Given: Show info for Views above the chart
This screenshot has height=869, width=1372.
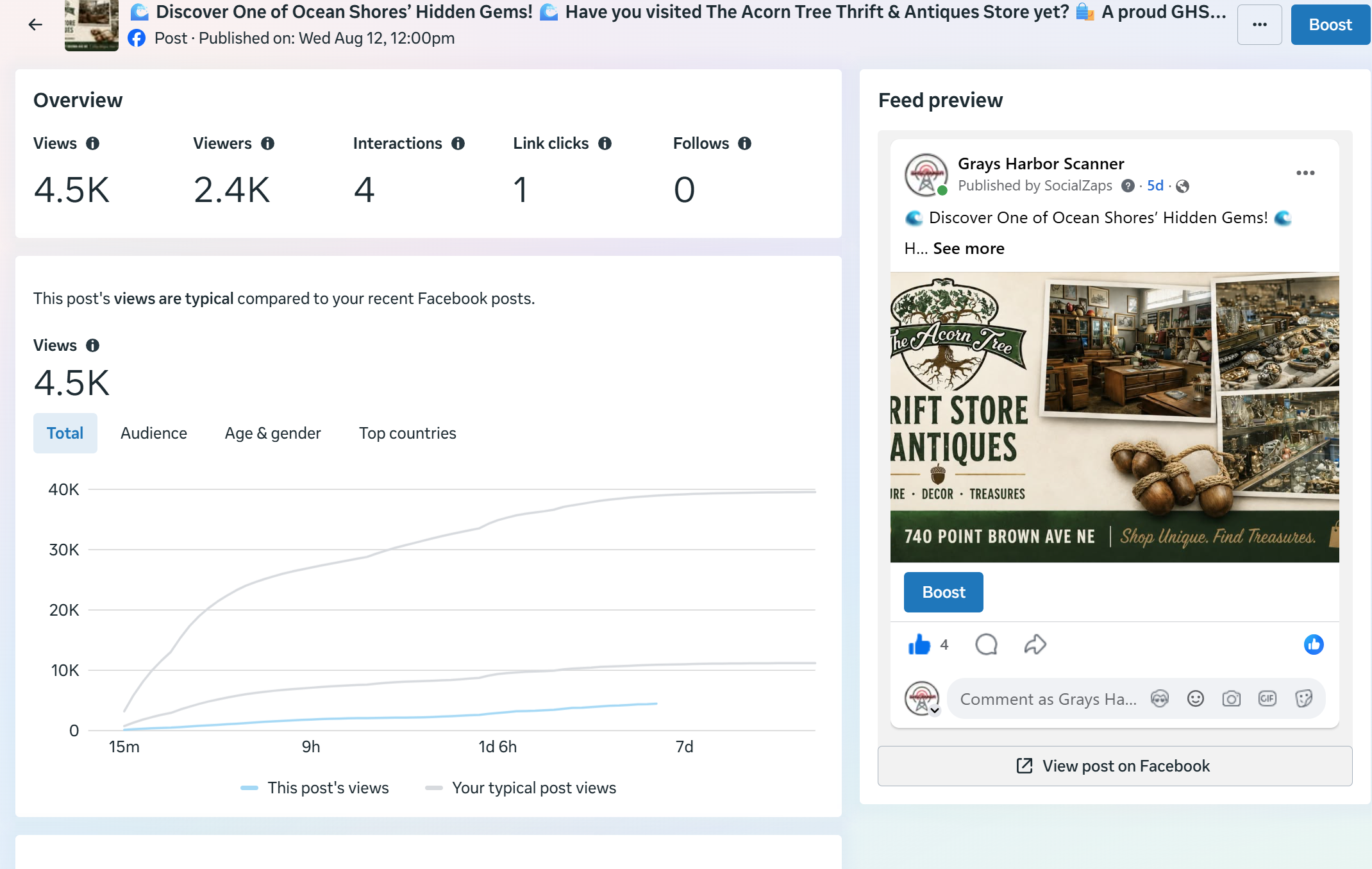Looking at the screenshot, I should pos(93,346).
